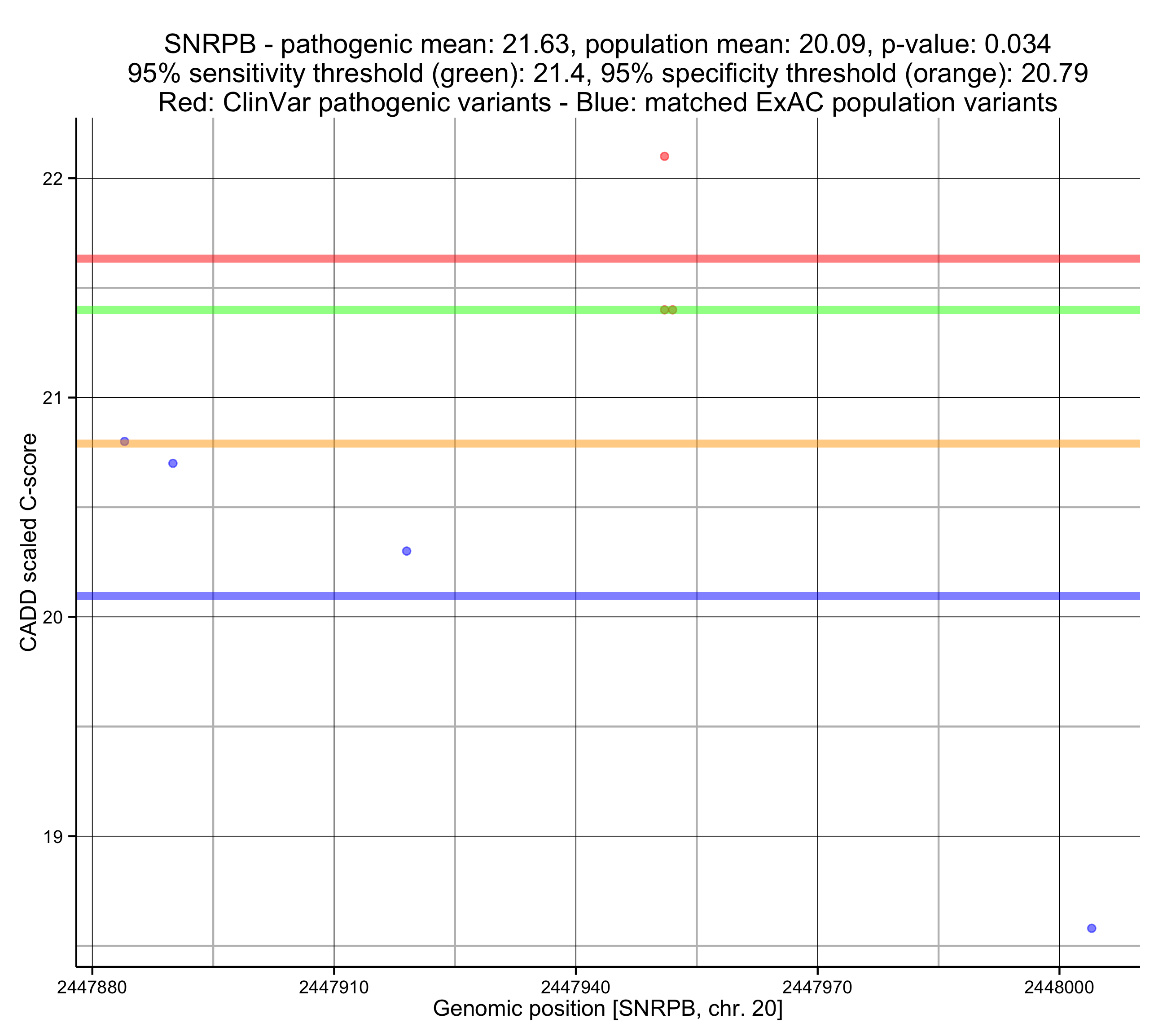Click the blue point on the orange line
Viewport: 1167px width, 1036px height.
point(124,442)
